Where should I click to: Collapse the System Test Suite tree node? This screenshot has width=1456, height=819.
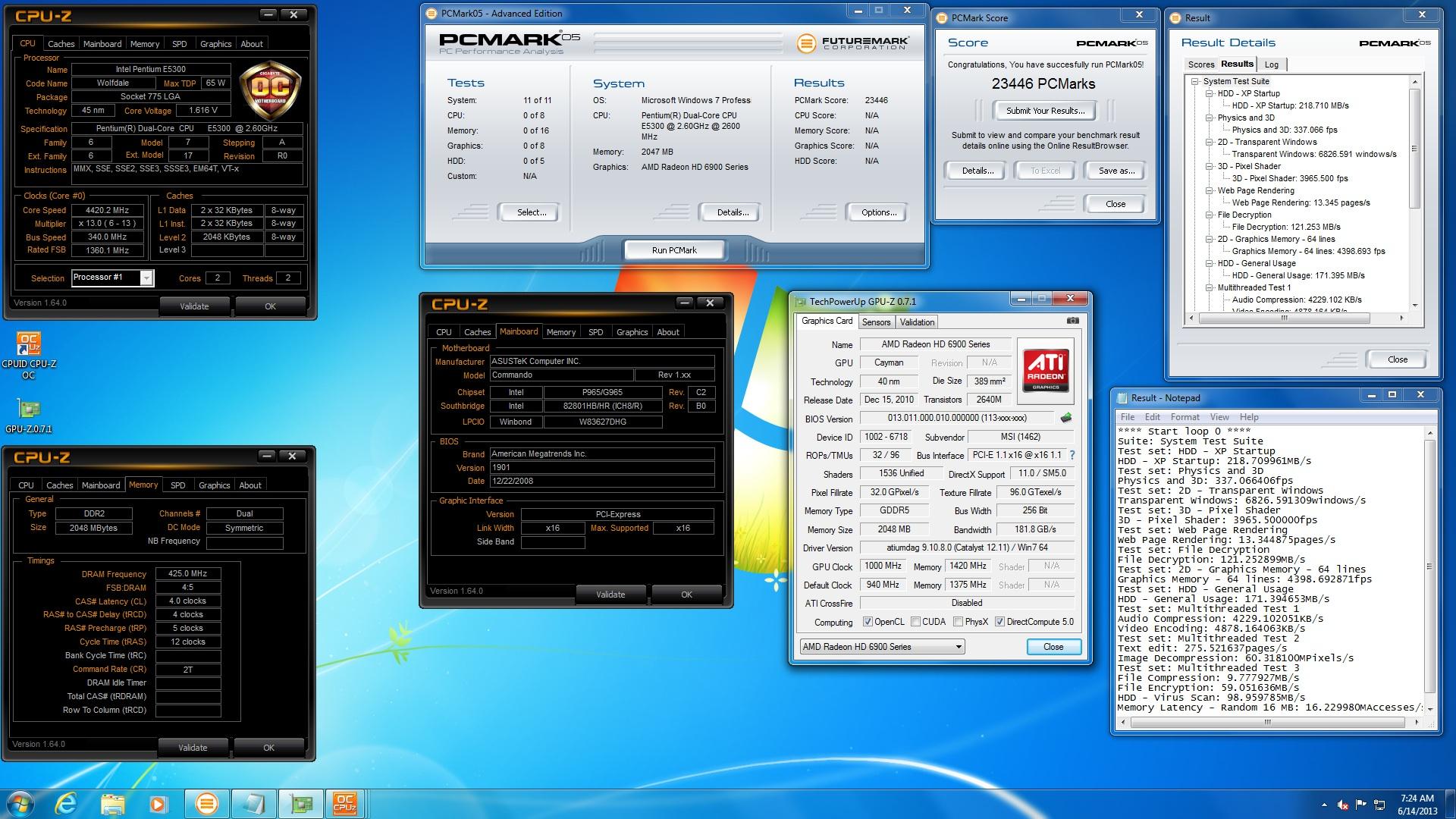click(1195, 81)
